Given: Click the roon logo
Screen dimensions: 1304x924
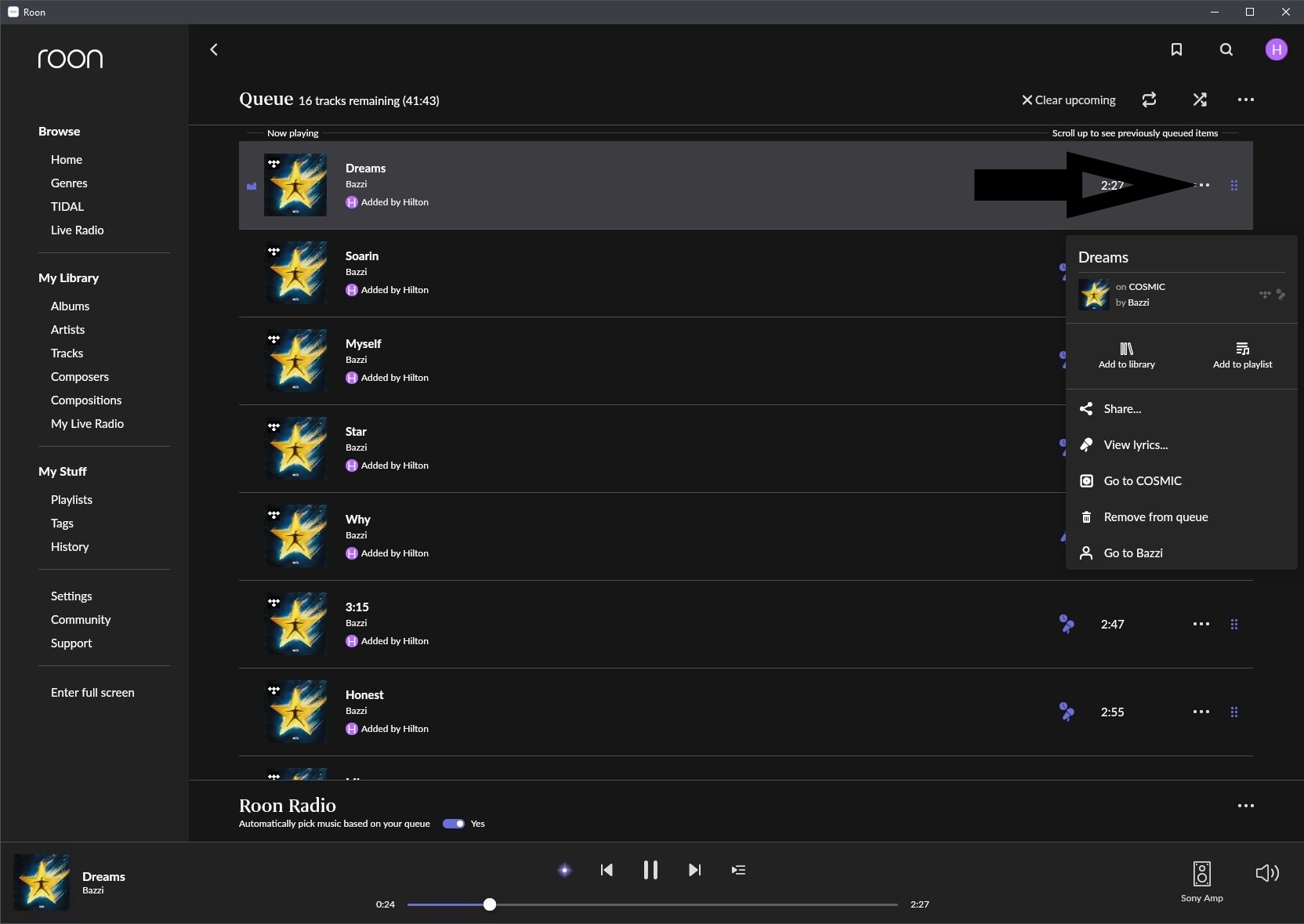Looking at the screenshot, I should tap(71, 59).
